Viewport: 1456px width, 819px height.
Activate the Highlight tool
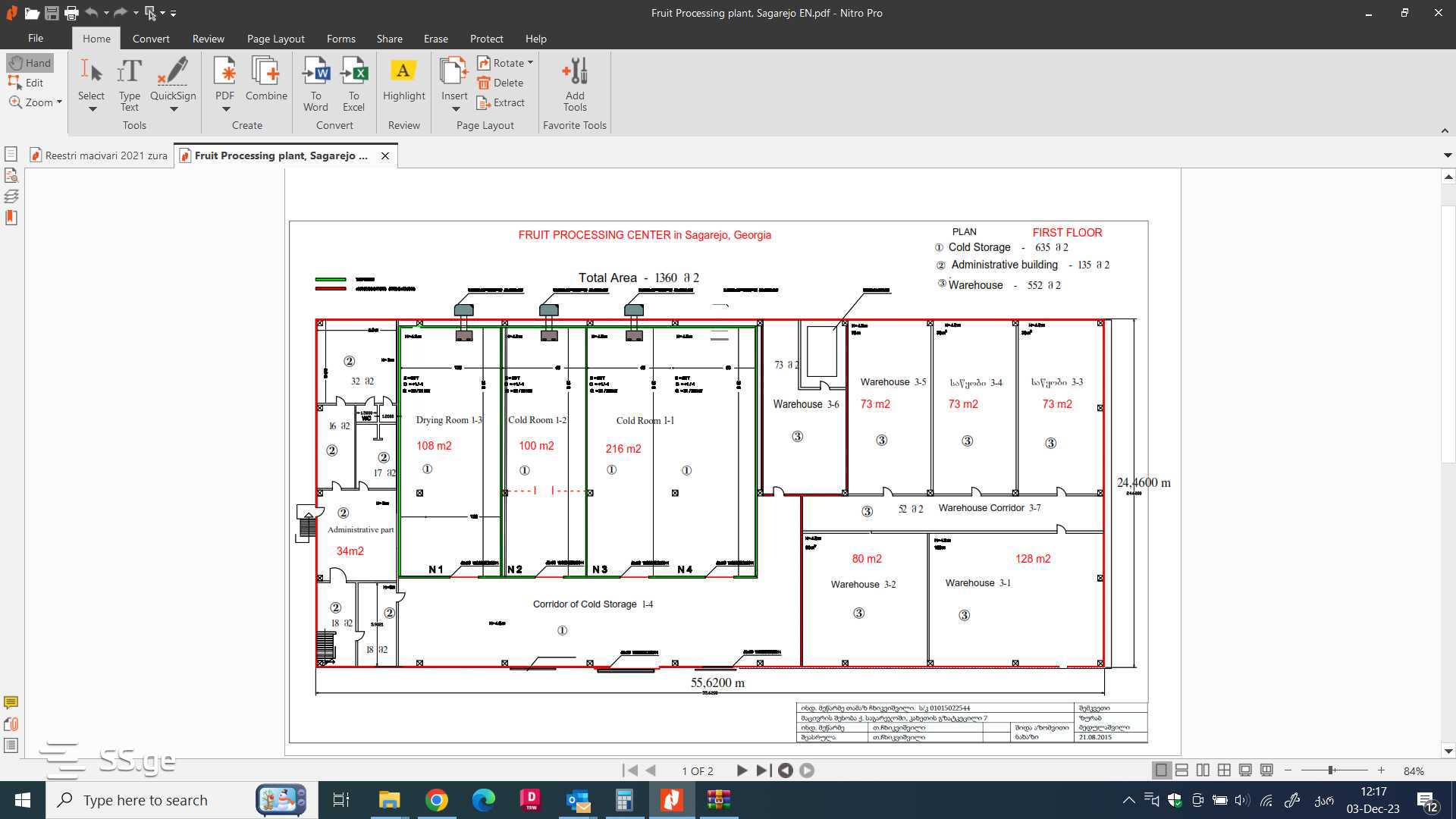tap(403, 79)
